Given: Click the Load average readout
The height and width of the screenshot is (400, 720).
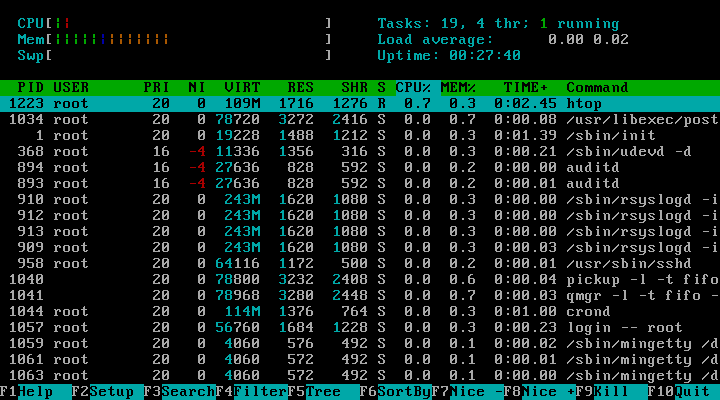Looking at the screenshot, I should [x=503, y=39].
